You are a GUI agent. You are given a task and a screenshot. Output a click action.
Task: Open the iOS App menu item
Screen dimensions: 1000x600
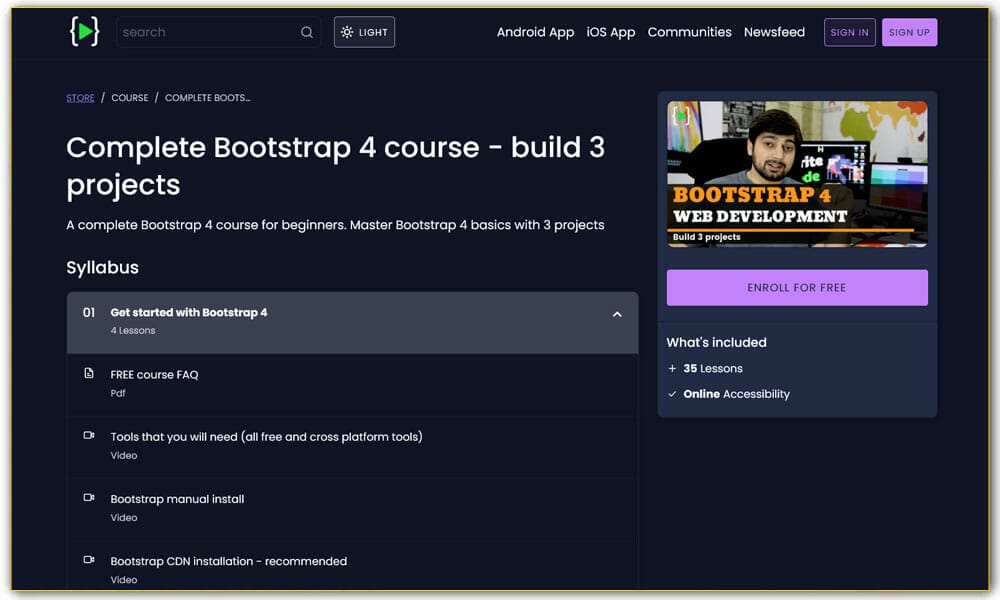tap(610, 32)
